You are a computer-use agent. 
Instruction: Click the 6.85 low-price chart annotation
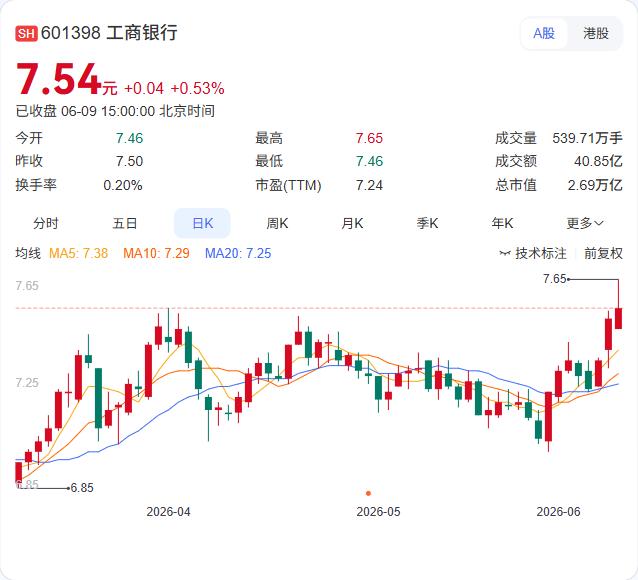coord(82,487)
